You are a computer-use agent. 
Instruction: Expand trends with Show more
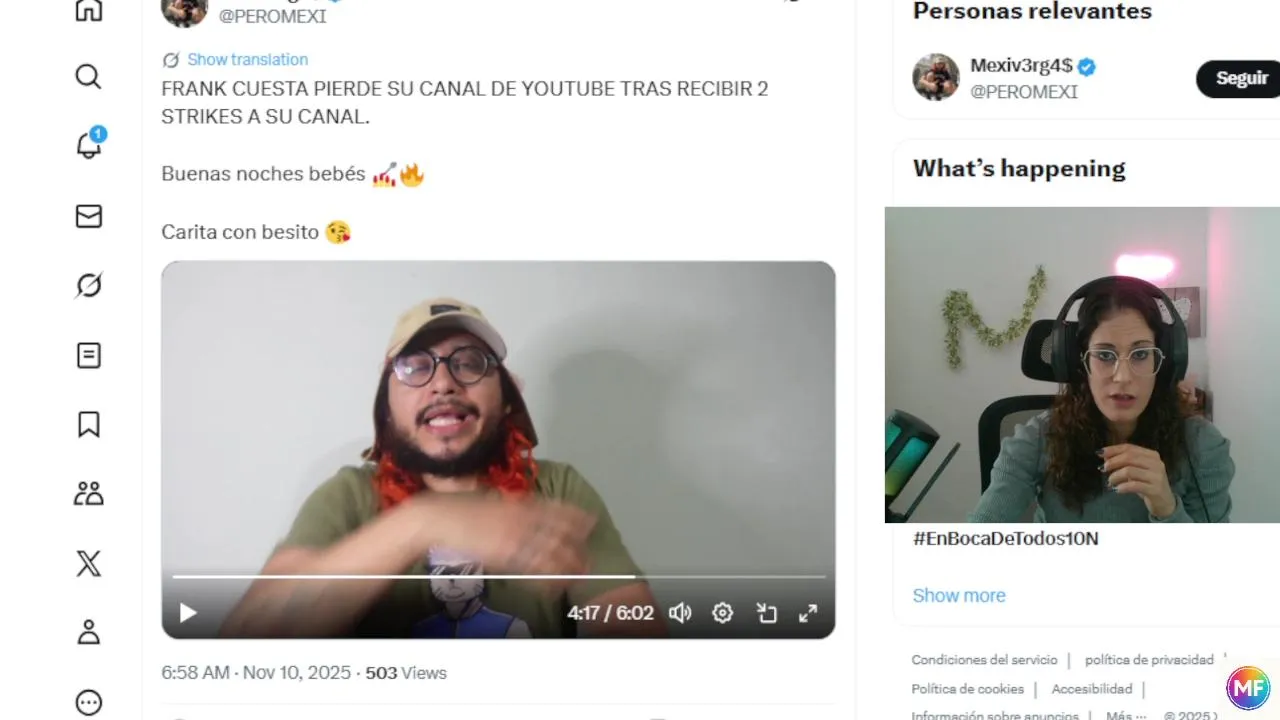point(959,595)
